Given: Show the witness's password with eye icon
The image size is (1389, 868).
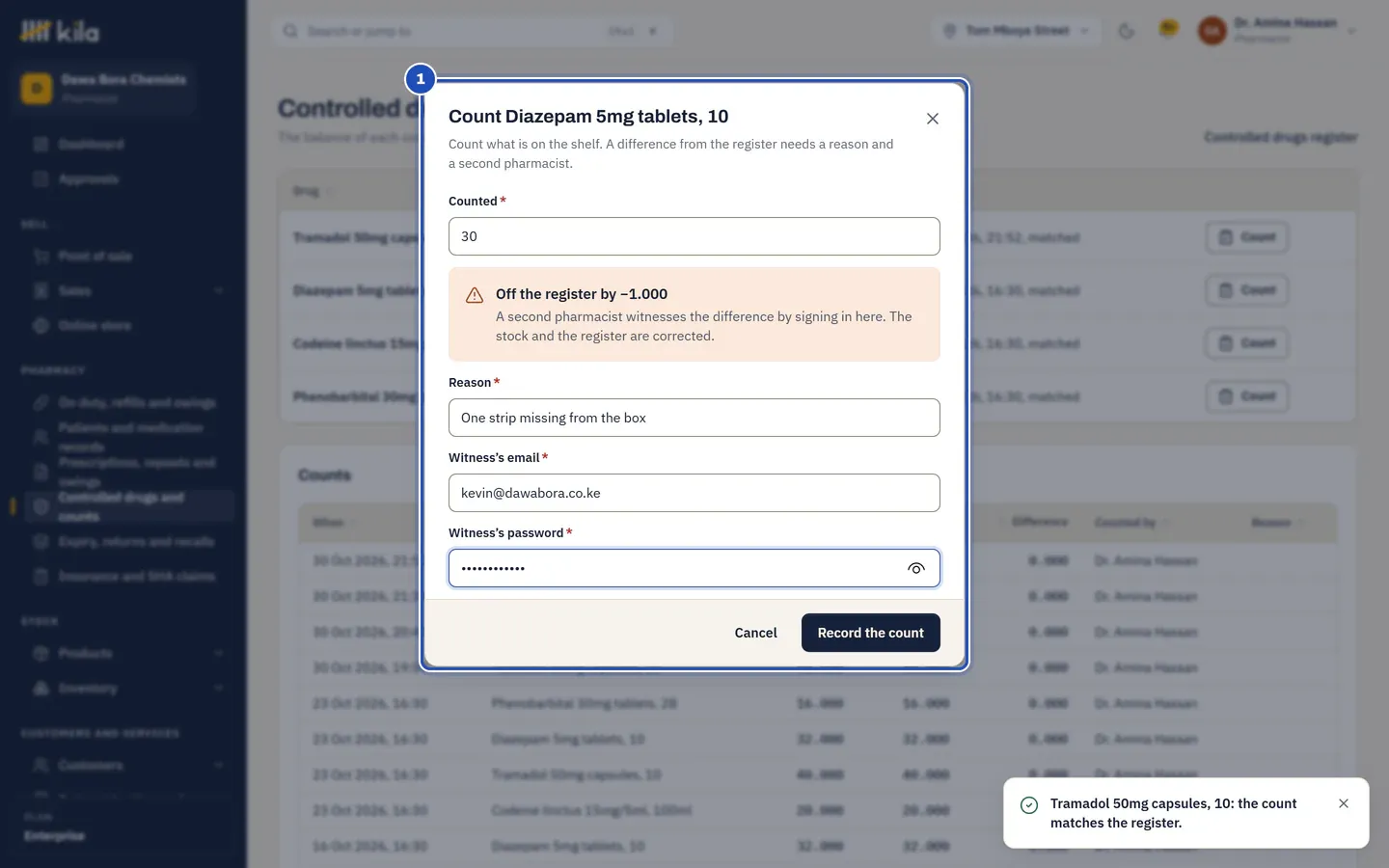Looking at the screenshot, I should [x=916, y=568].
